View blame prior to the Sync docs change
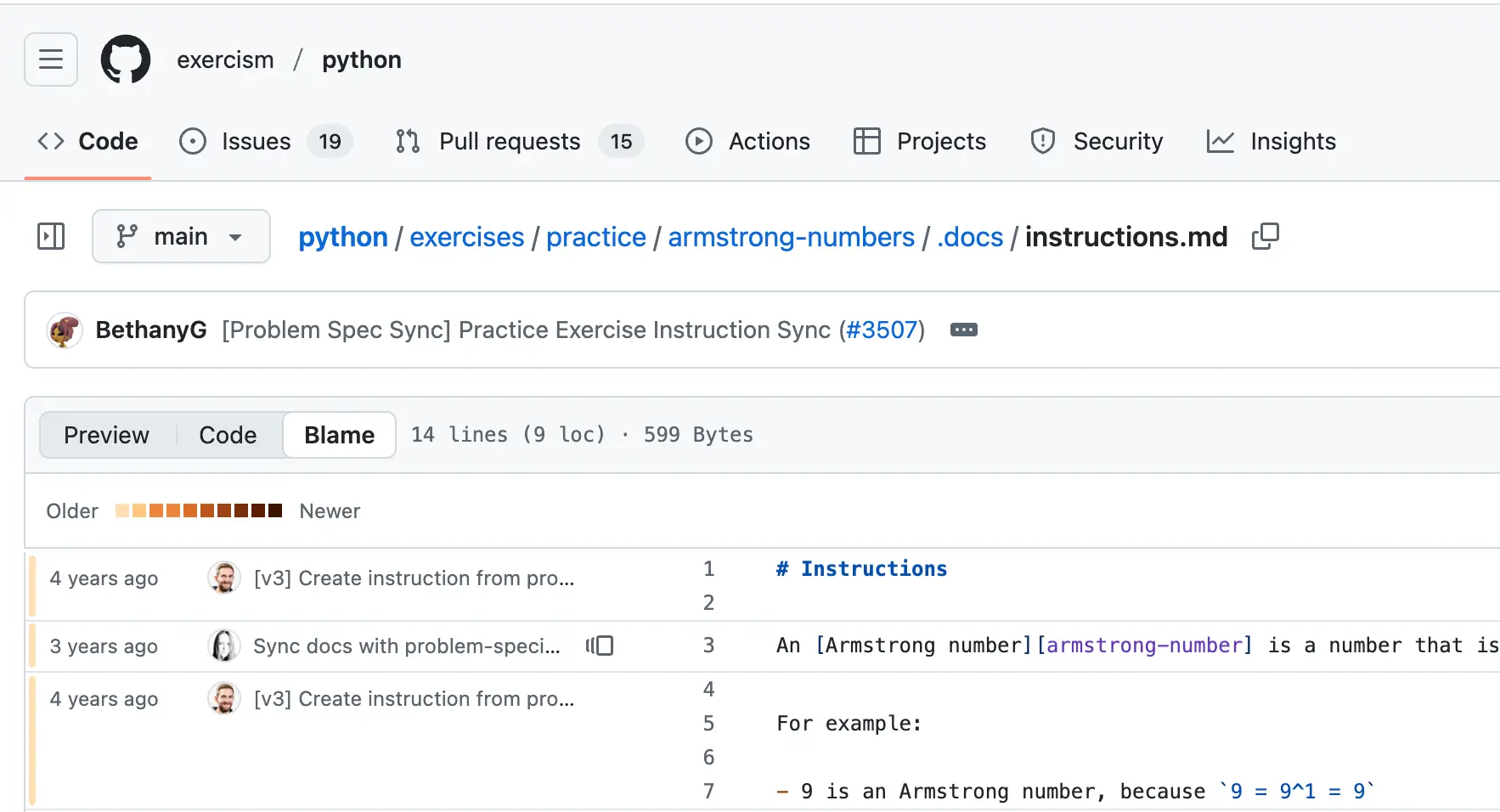The width and height of the screenshot is (1500, 812). pos(601,646)
